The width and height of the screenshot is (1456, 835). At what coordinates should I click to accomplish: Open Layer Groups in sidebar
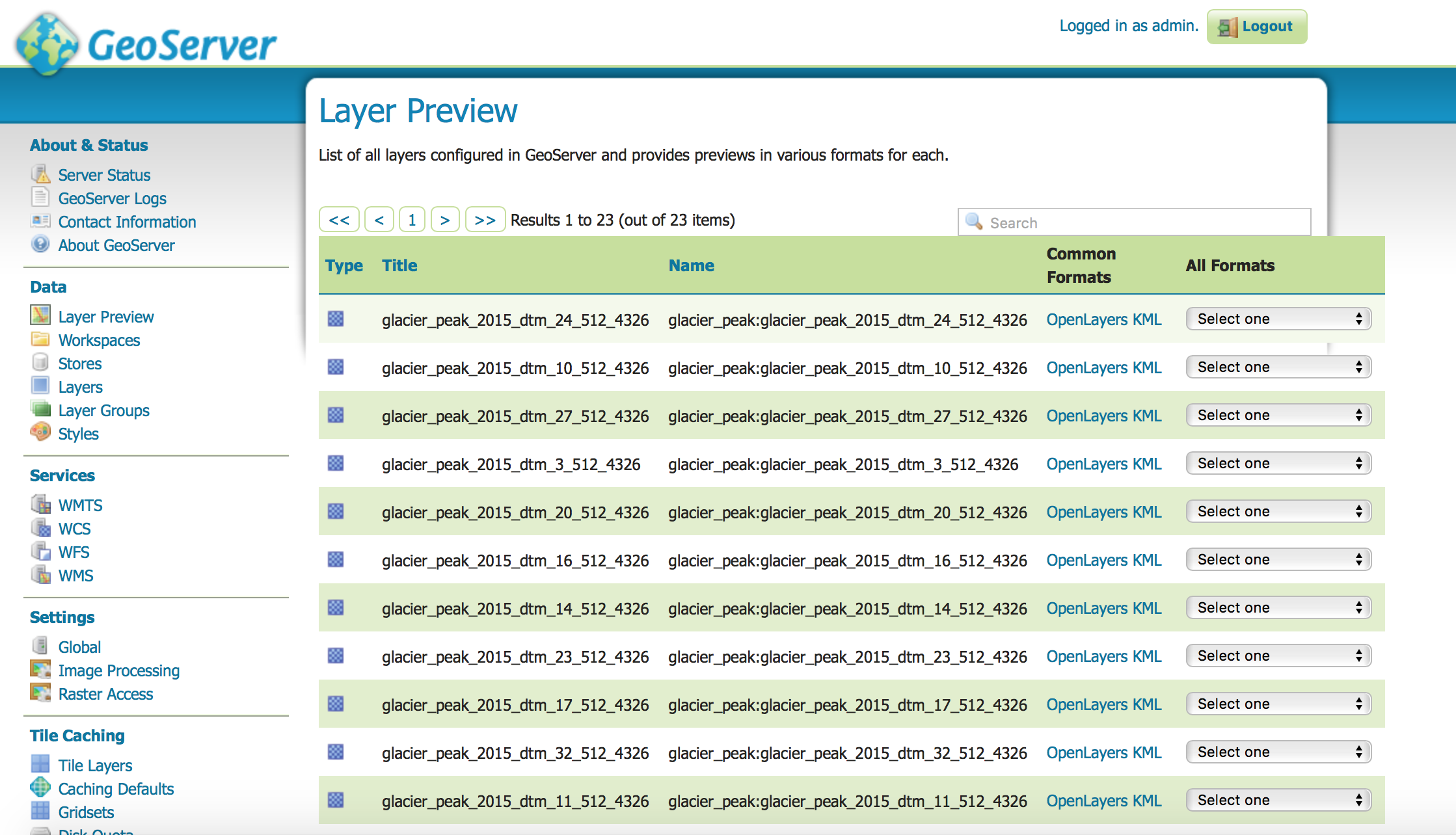[x=104, y=410]
